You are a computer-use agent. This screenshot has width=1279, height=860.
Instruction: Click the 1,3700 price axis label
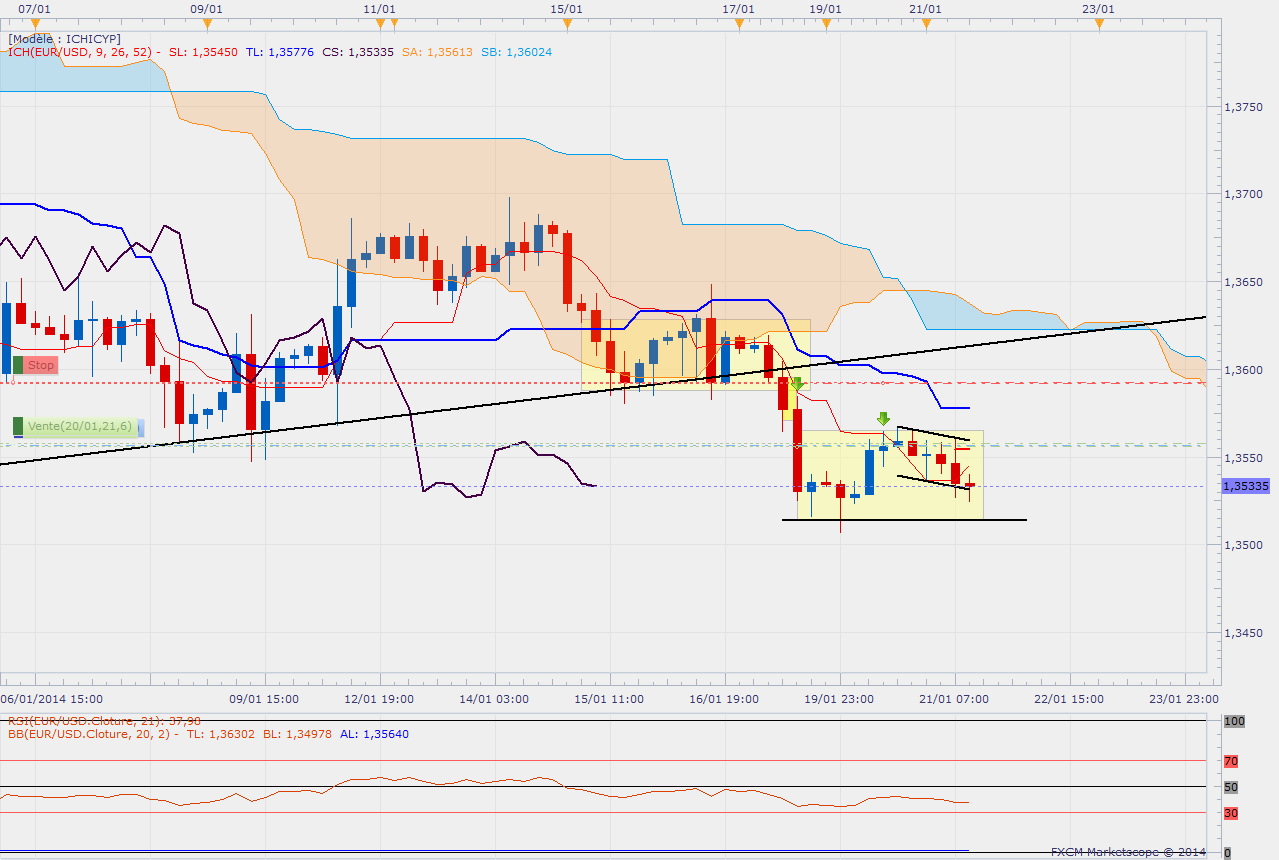pos(1243,194)
